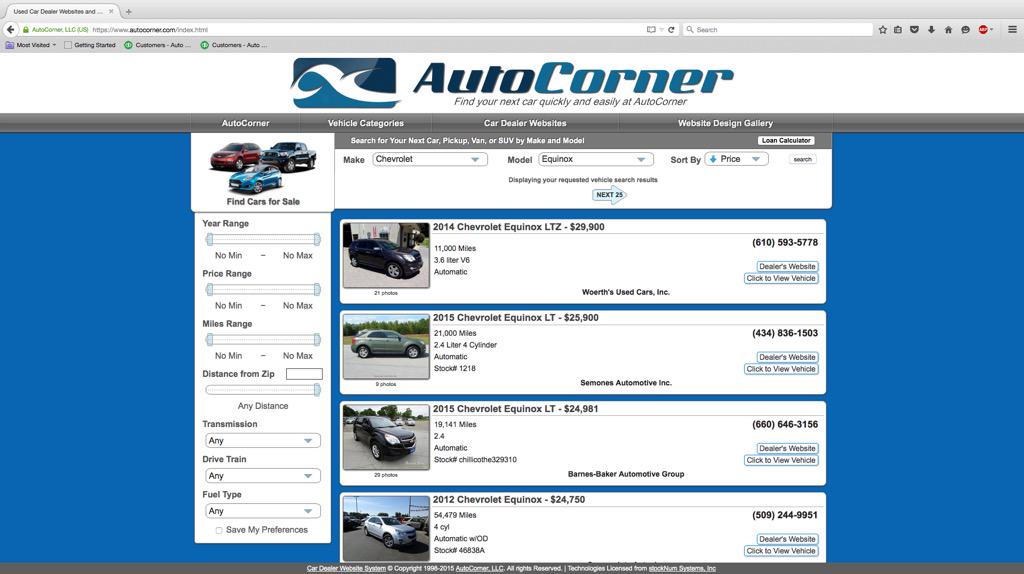Click the address bar URL field
Image resolution: width=1024 pixels, height=574 pixels.
pos(366,29)
